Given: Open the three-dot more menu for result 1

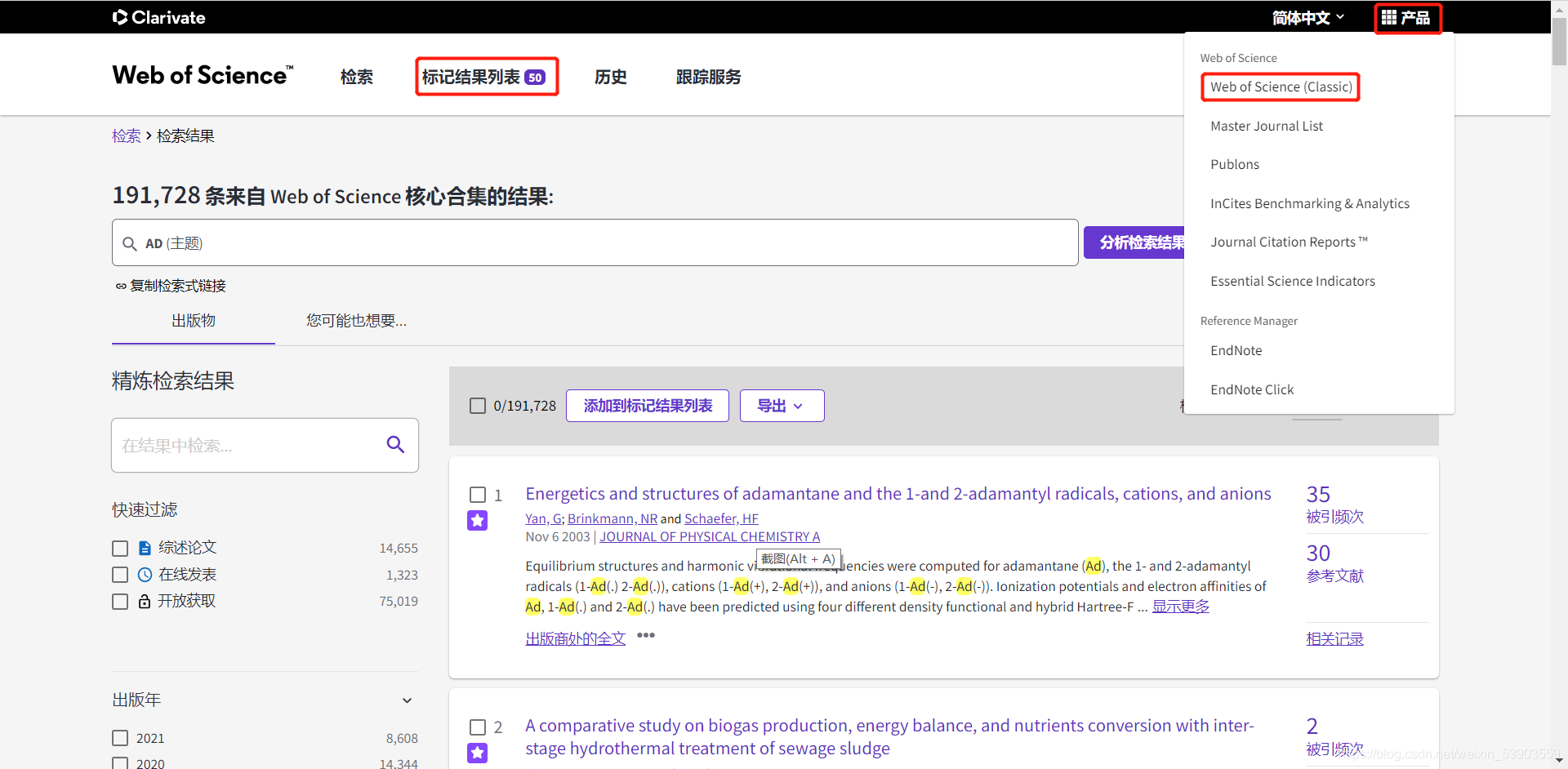Looking at the screenshot, I should [646, 635].
